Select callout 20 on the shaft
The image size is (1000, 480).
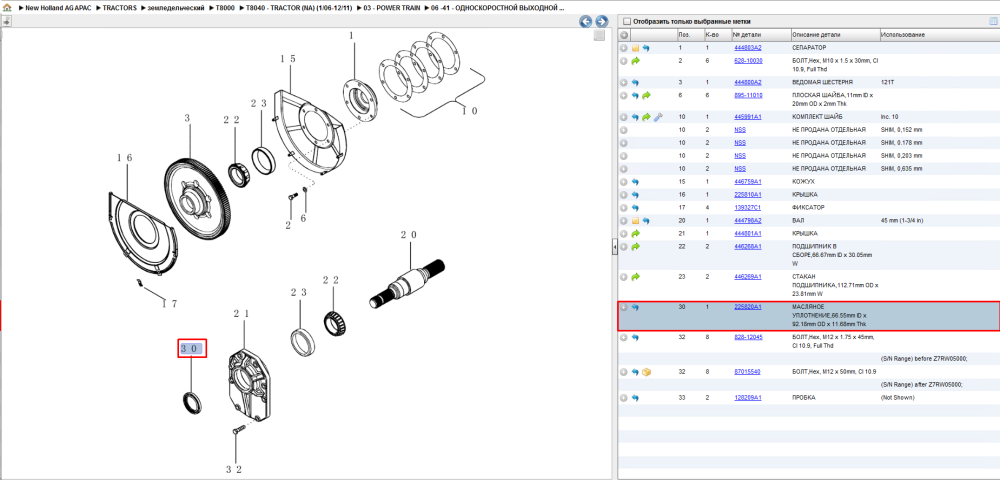pyautogui.click(x=409, y=235)
